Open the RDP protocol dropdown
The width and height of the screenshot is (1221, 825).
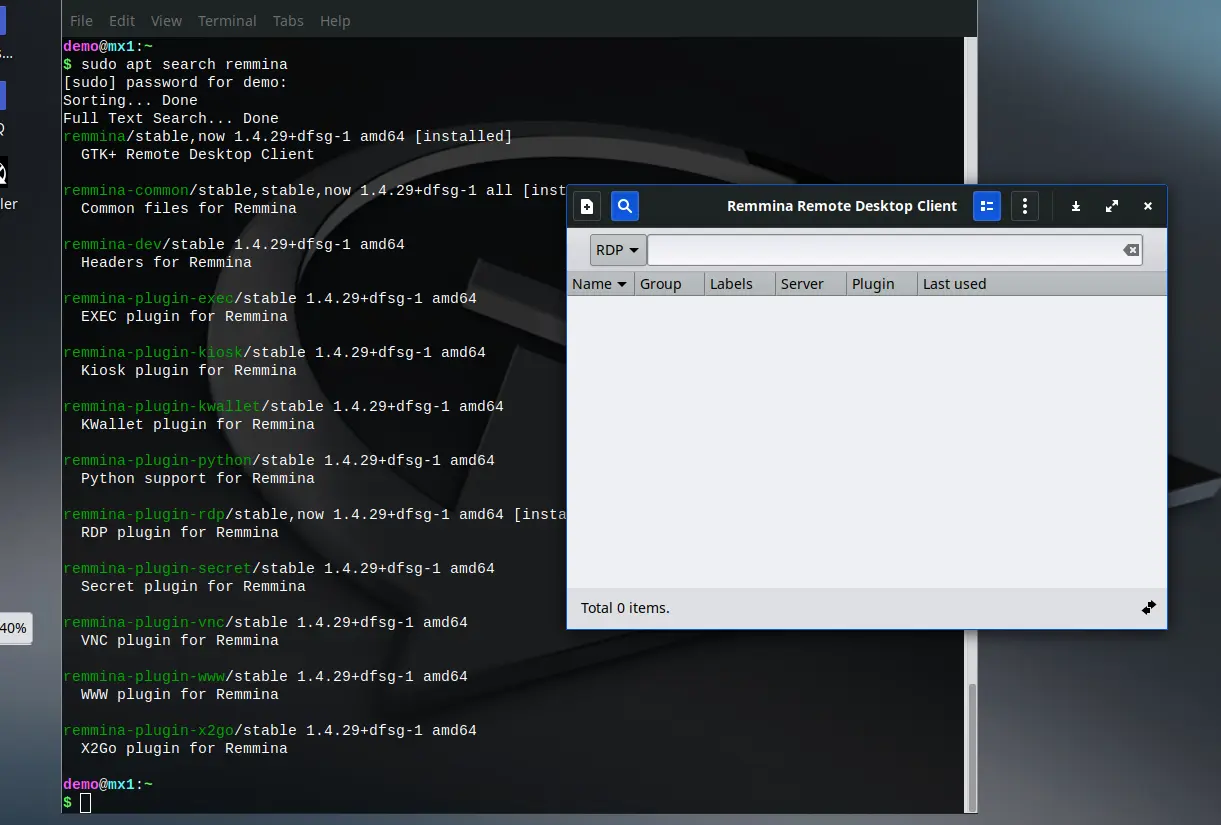coord(618,250)
